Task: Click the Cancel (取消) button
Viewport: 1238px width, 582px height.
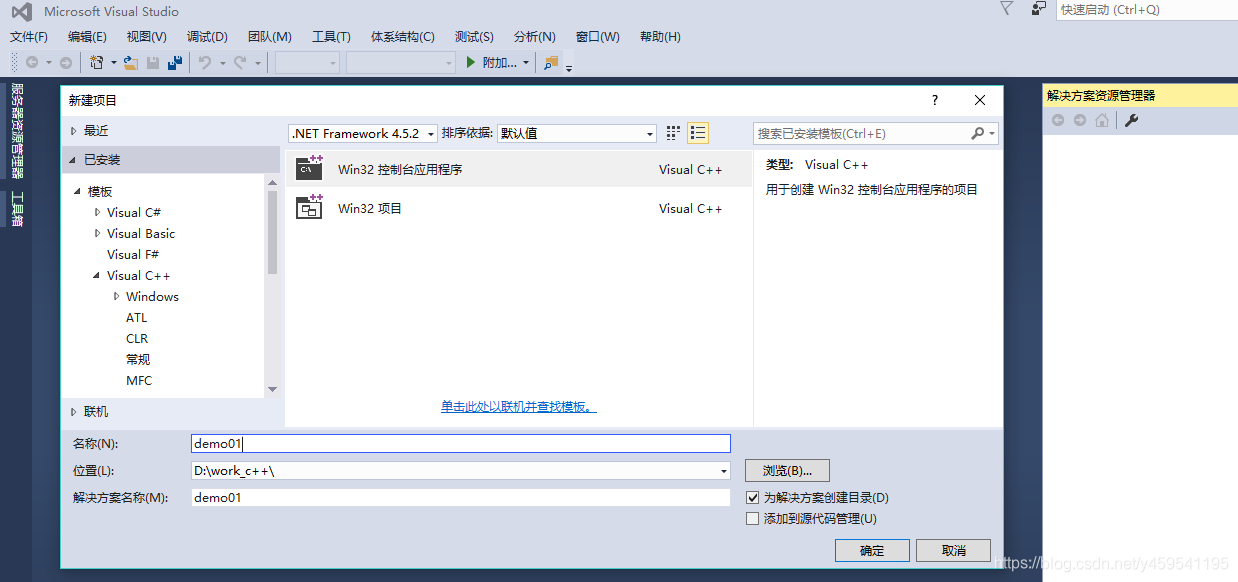Action: (954, 550)
